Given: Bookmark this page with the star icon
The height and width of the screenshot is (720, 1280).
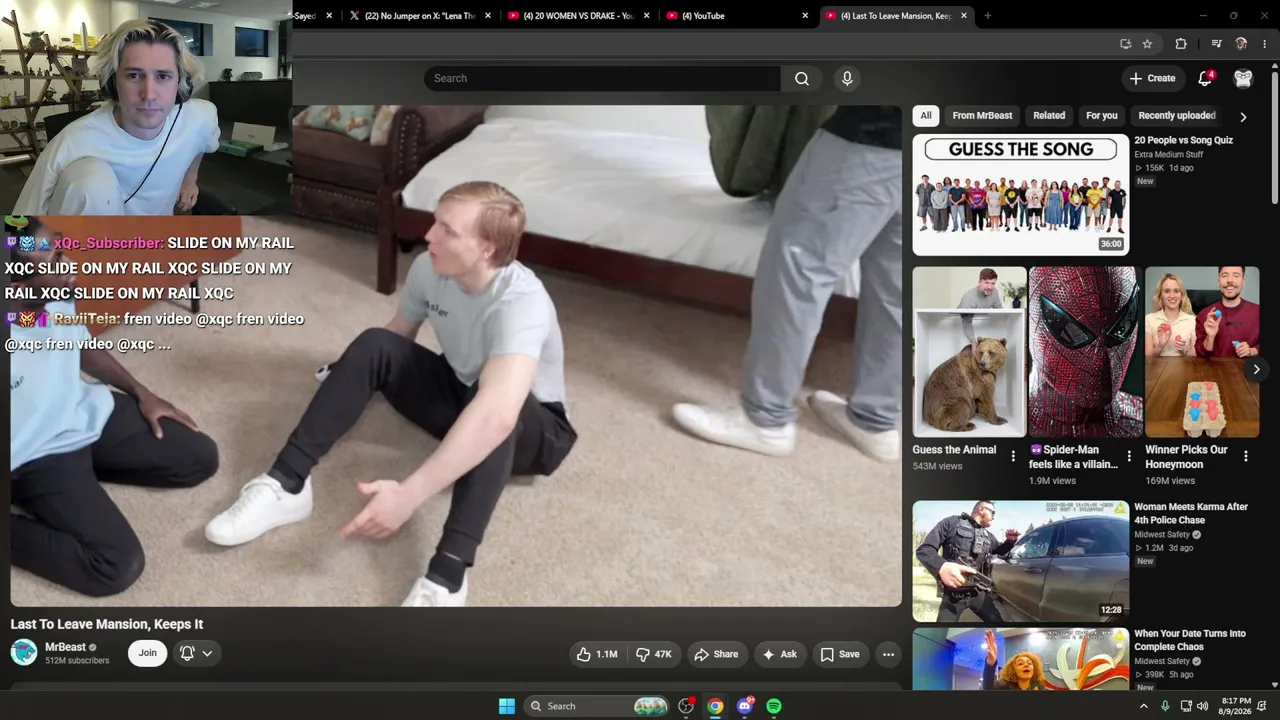Looking at the screenshot, I should [x=1147, y=44].
